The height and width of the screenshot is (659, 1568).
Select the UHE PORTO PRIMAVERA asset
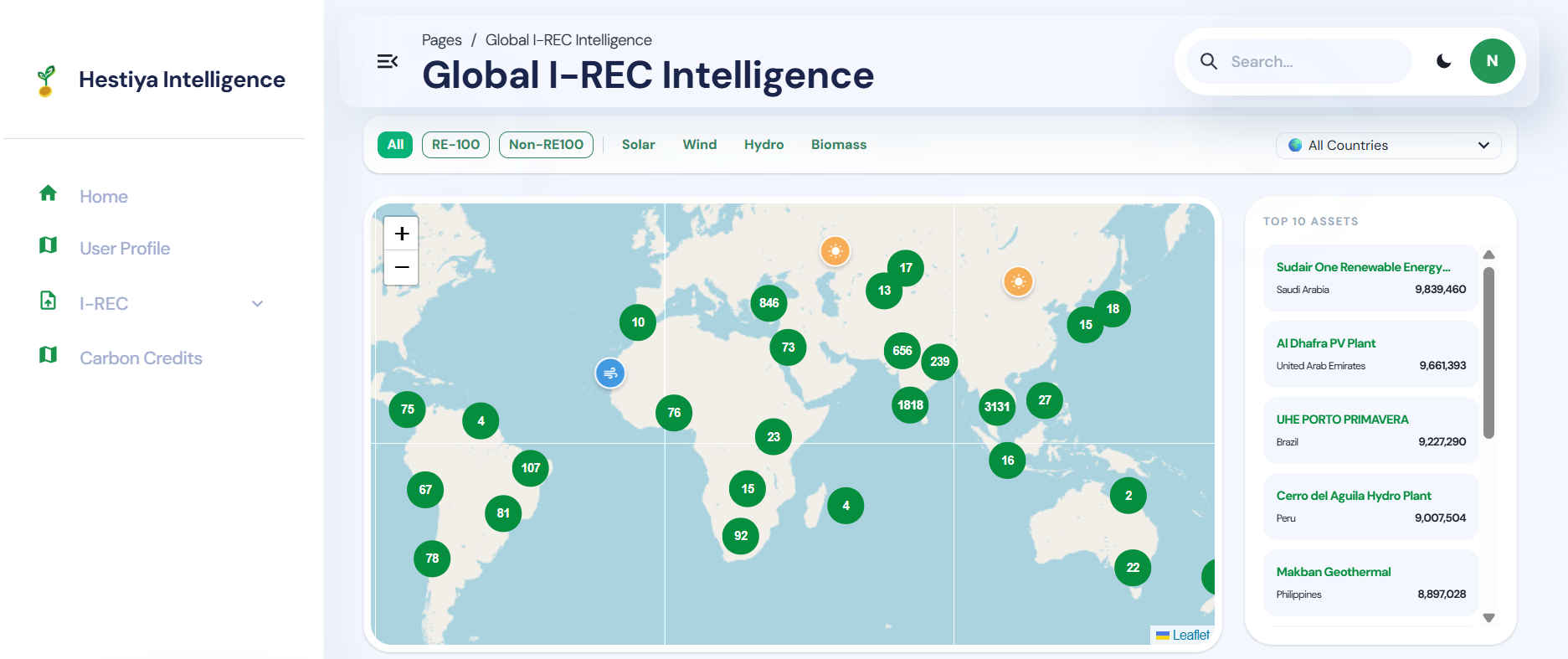point(1370,430)
